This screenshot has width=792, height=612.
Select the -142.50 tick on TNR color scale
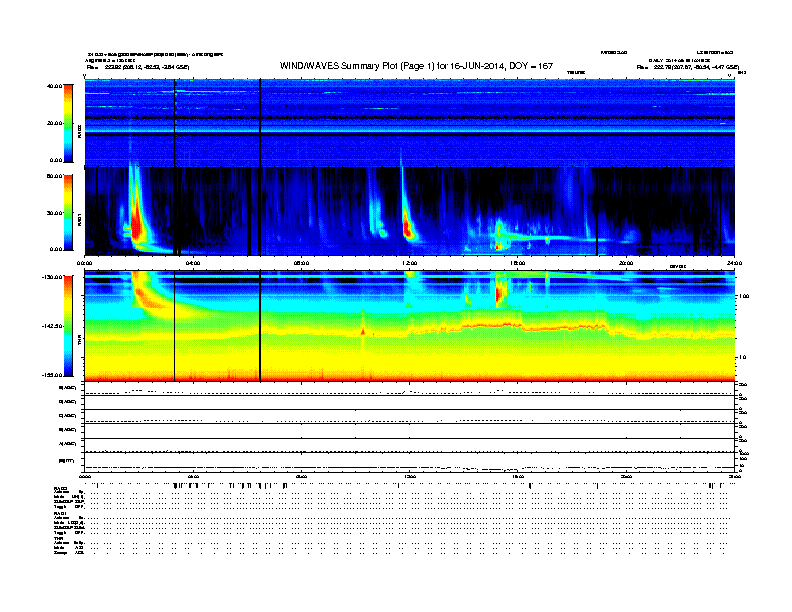coord(53,326)
